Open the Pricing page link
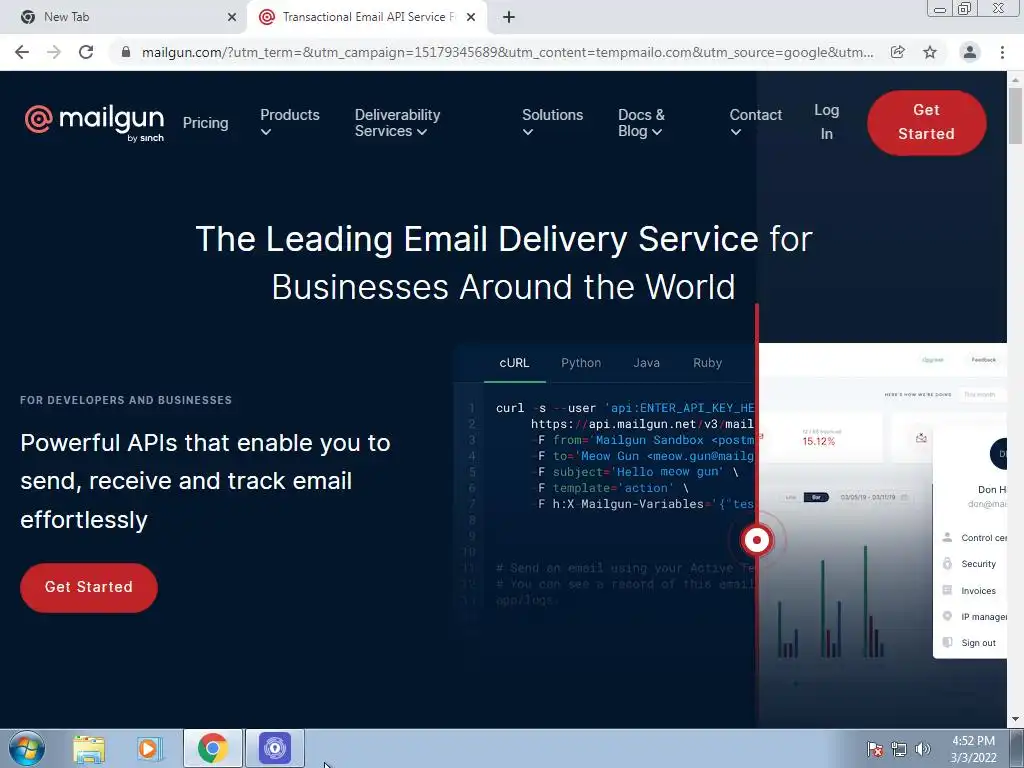The width and height of the screenshot is (1024, 768). tap(205, 123)
